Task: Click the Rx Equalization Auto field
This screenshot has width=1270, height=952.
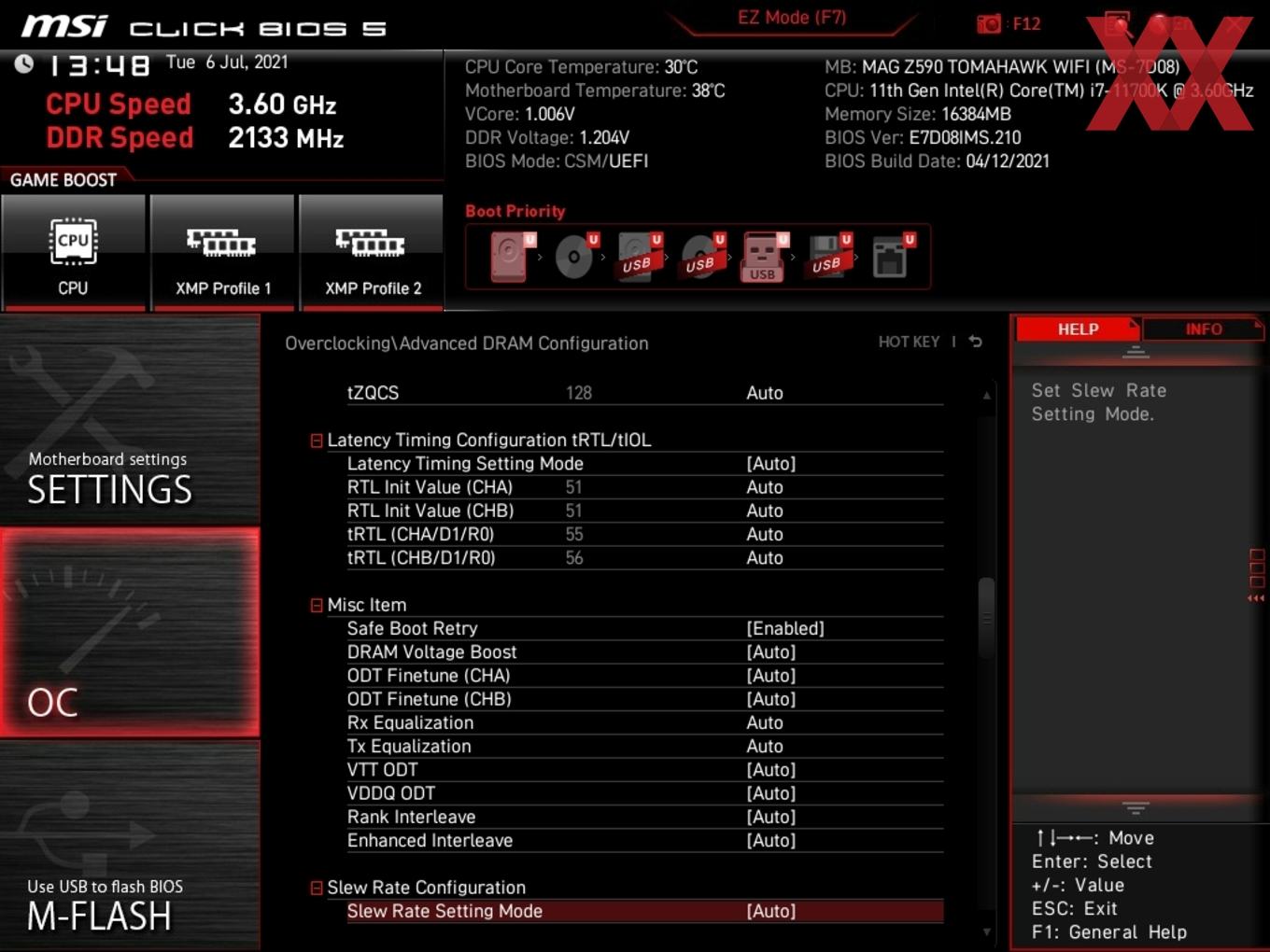Action: point(765,723)
